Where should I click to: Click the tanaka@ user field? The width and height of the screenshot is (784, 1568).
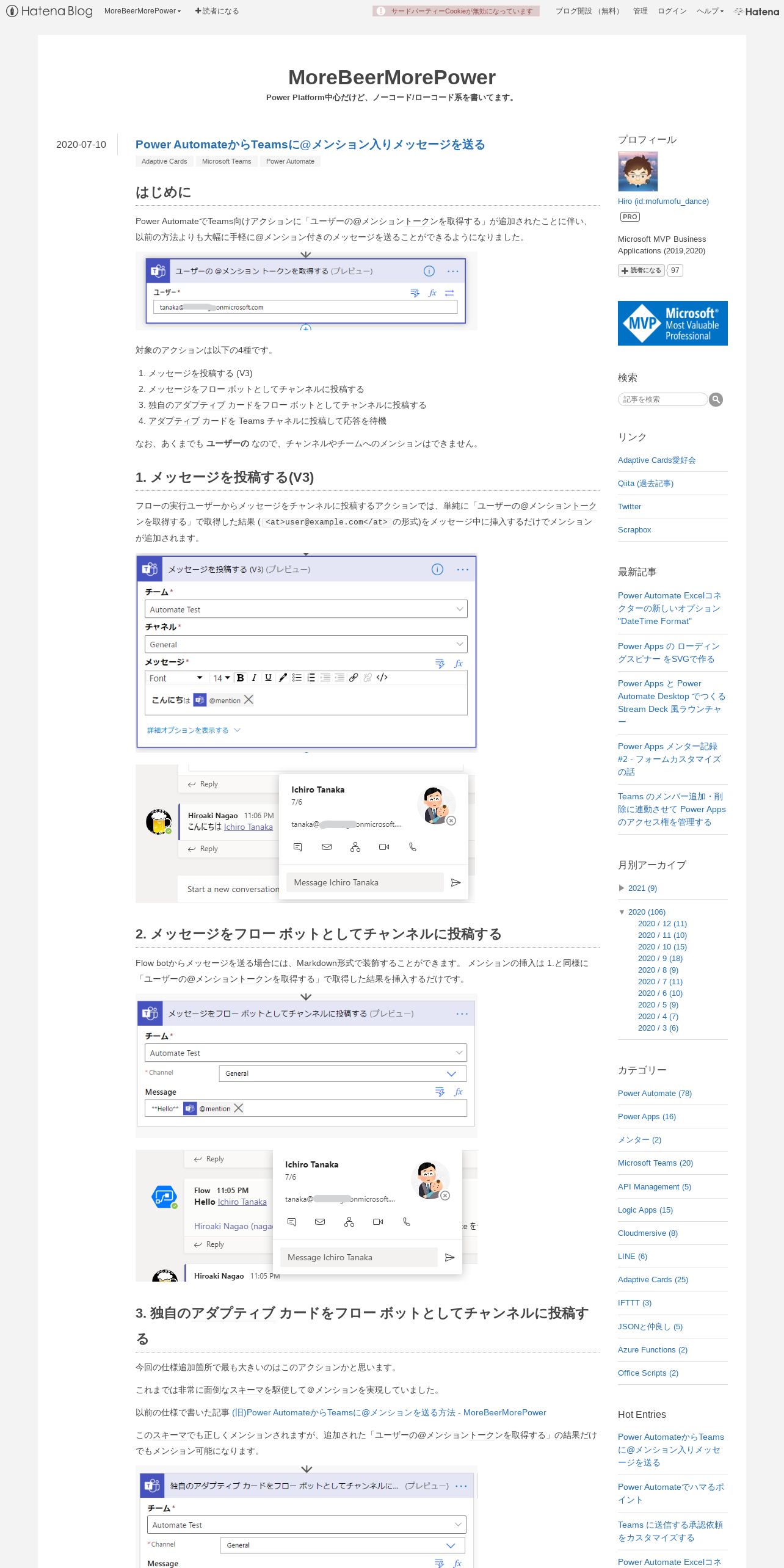305,307
